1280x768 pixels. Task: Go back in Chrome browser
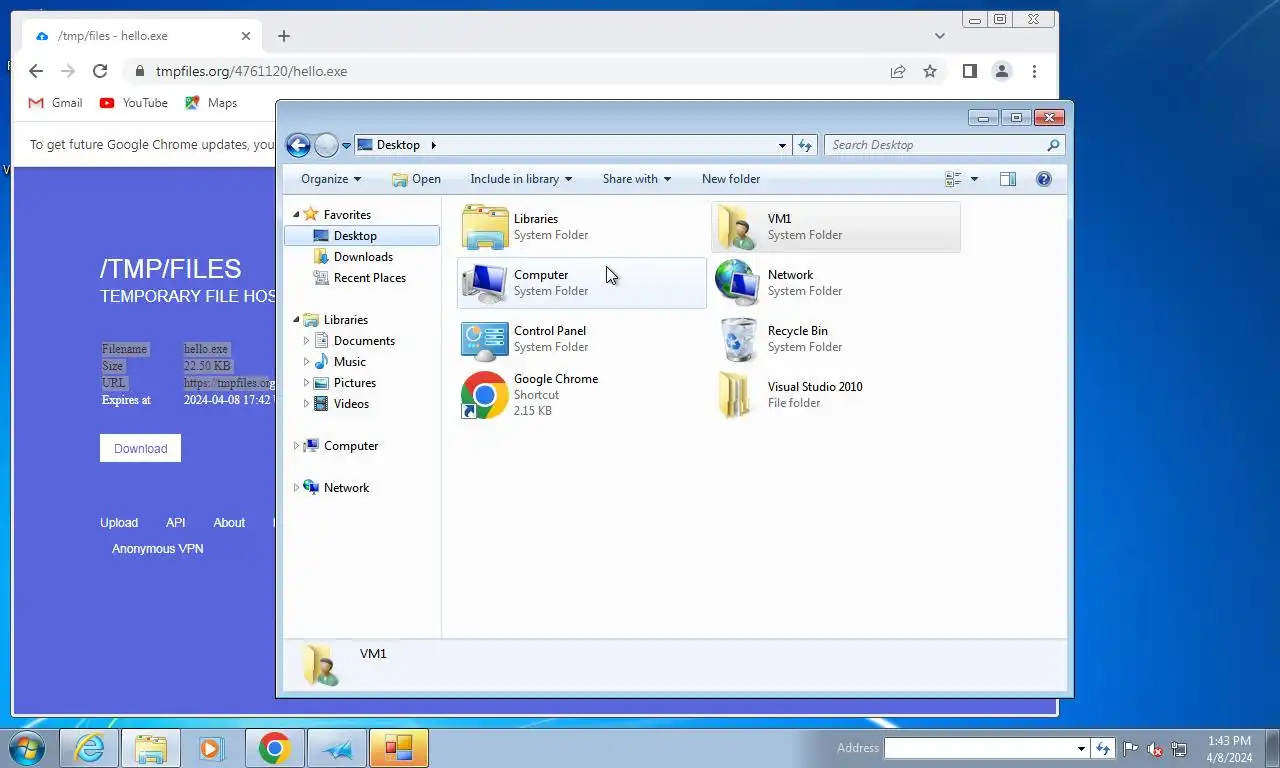pos(36,71)
